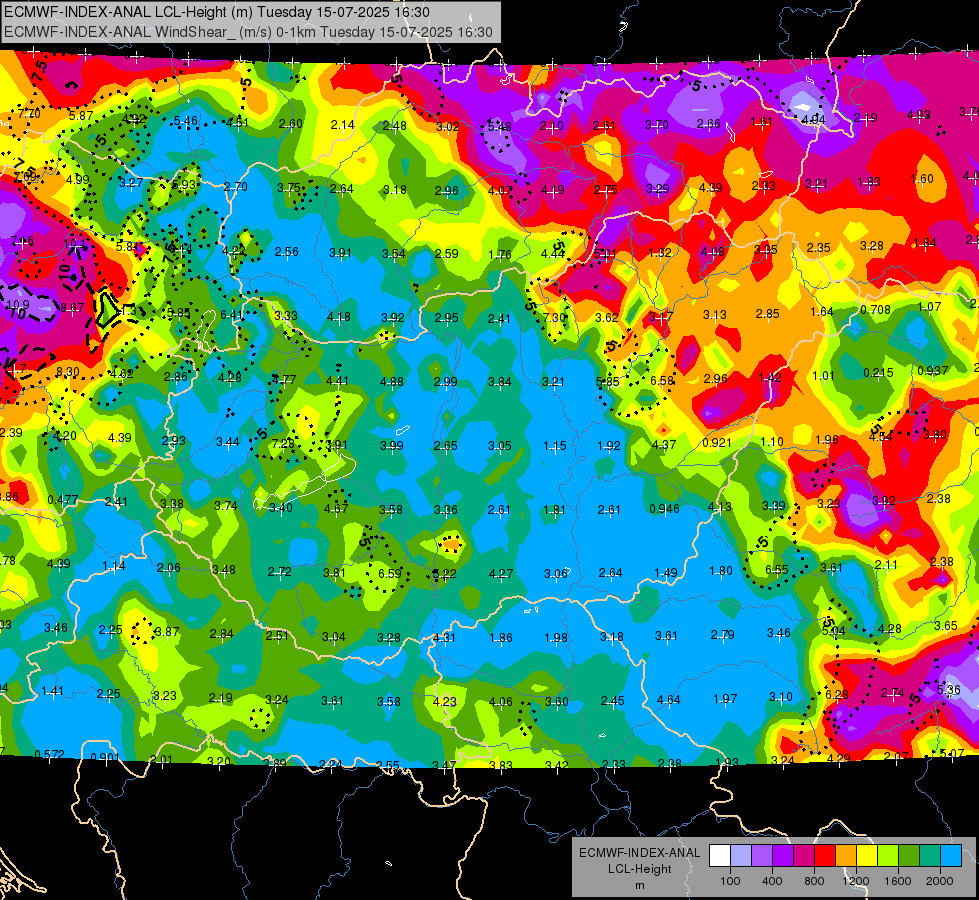The image size is (979, 900).
Task: Click the wind shear value 2.14
Action: coord(343,125)
